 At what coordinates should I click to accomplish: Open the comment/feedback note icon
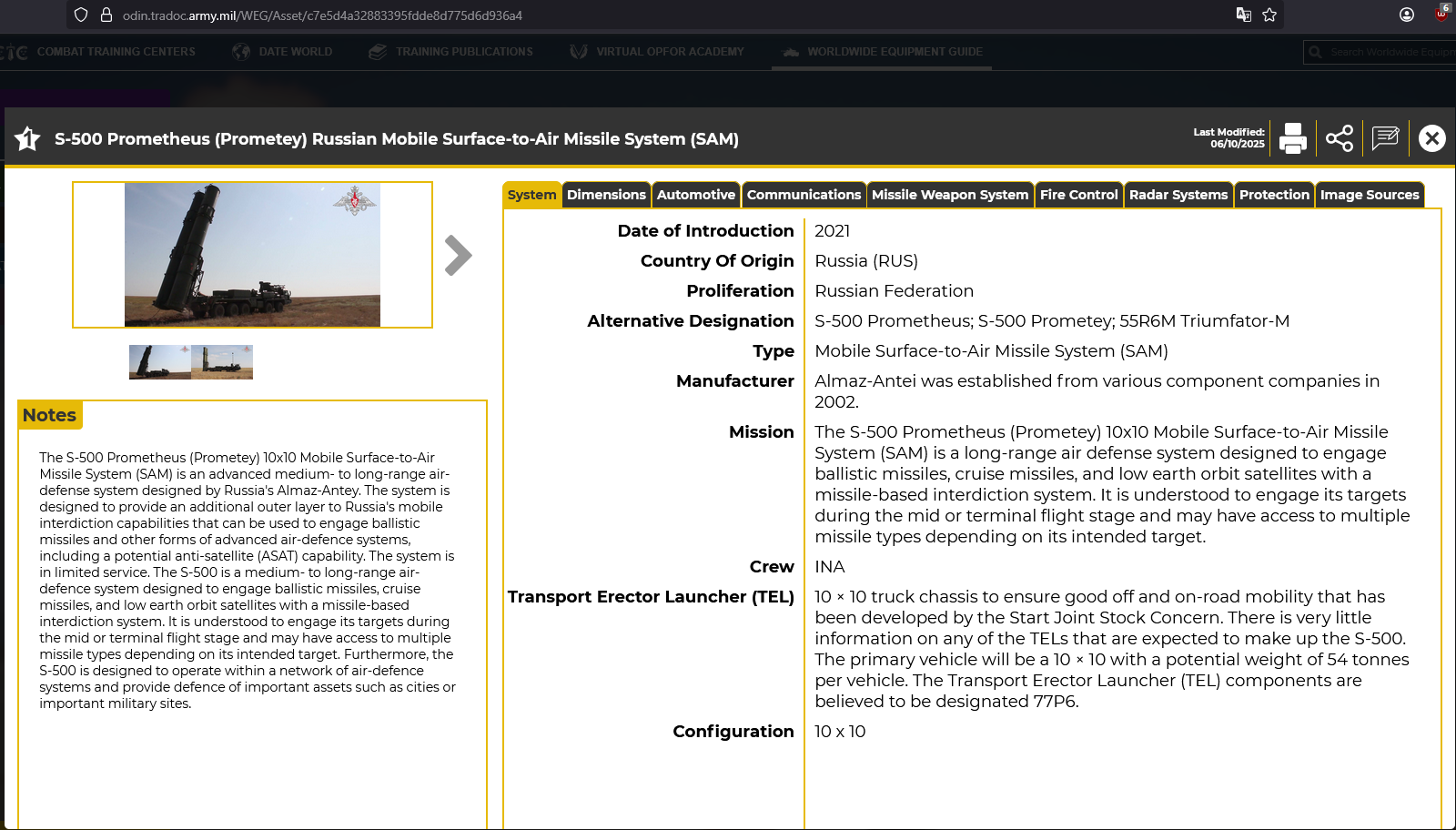tap(1385, 138)
